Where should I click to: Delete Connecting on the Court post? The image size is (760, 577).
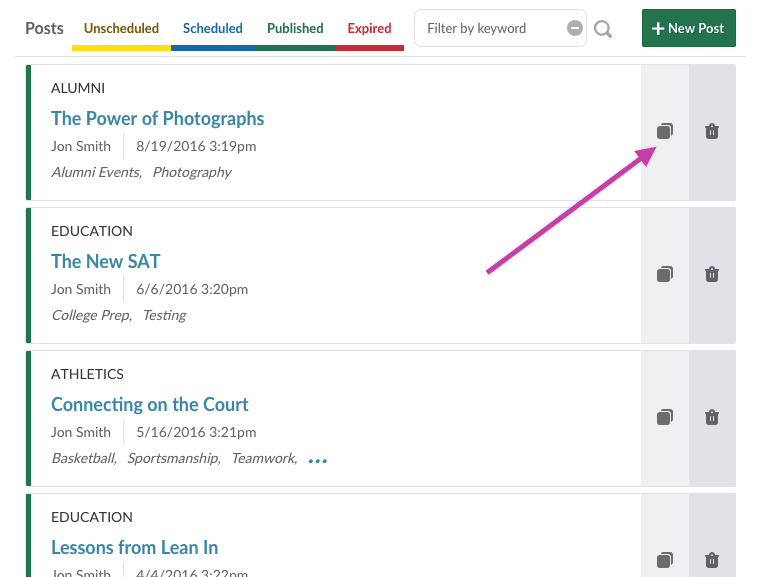tap(712, 417)
